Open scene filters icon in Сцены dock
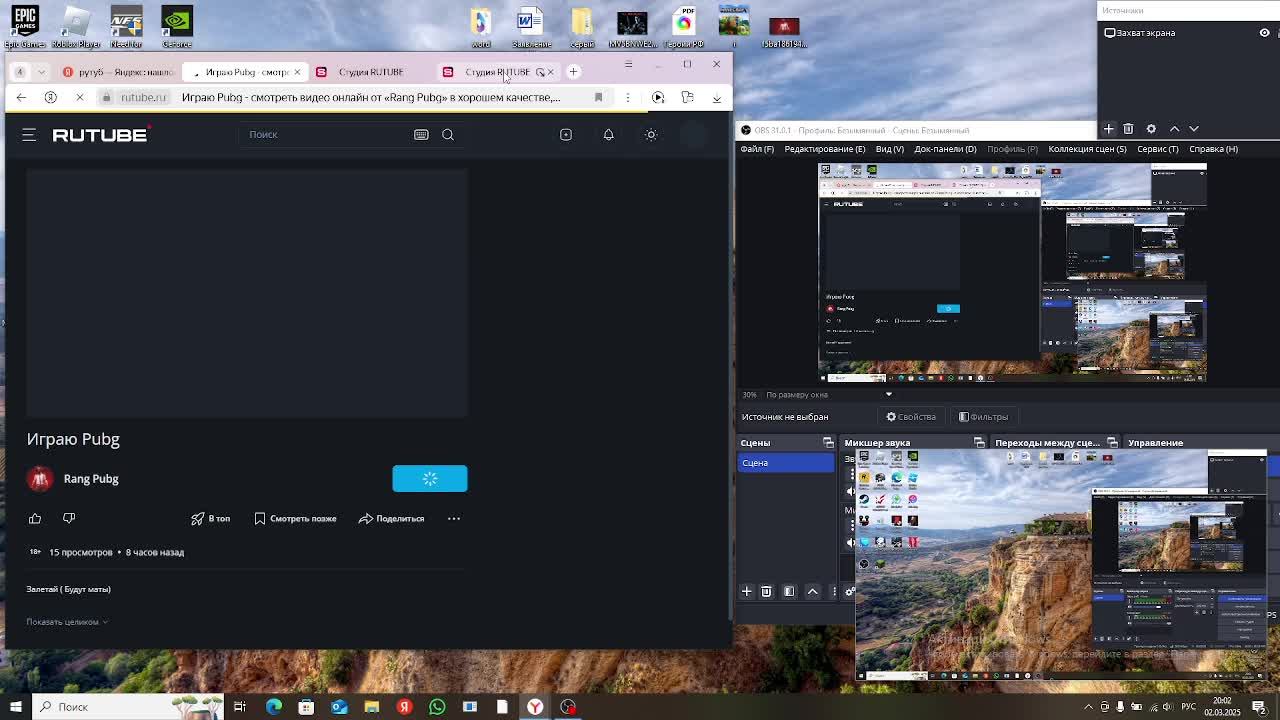This screenshot has width=1280, height=720. tap(789, 592)
